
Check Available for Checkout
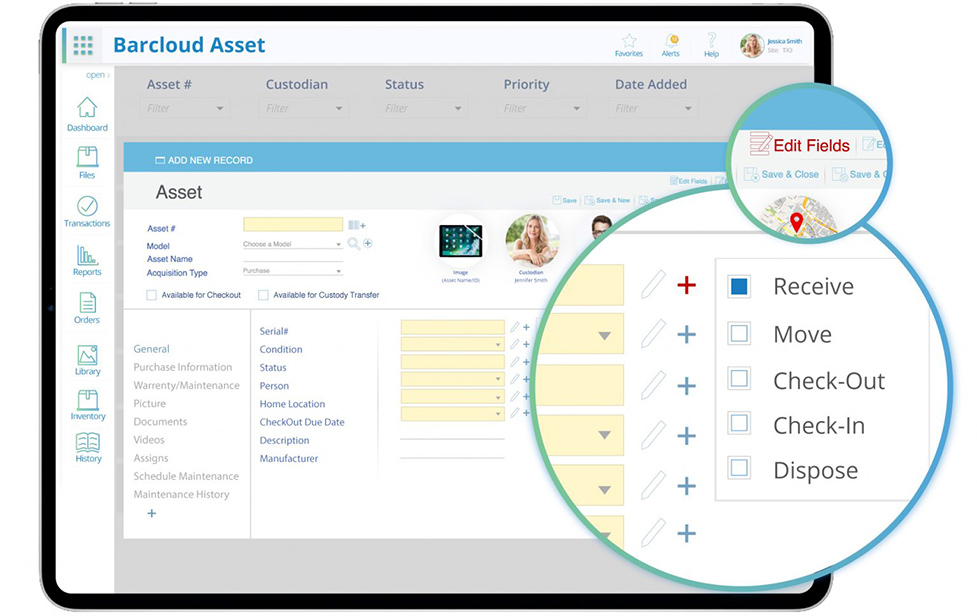tap(151, 295)
